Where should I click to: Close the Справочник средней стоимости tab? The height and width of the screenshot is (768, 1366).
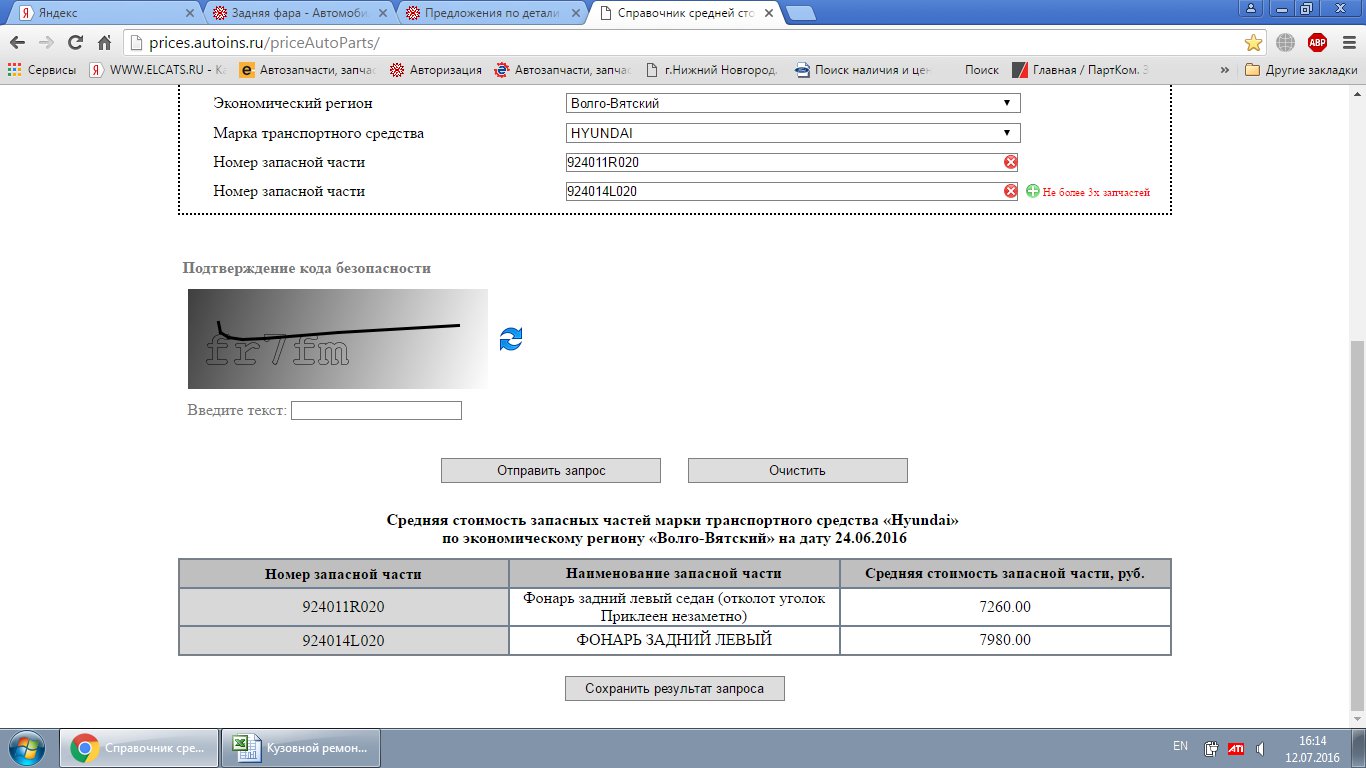tap(768, 14)
